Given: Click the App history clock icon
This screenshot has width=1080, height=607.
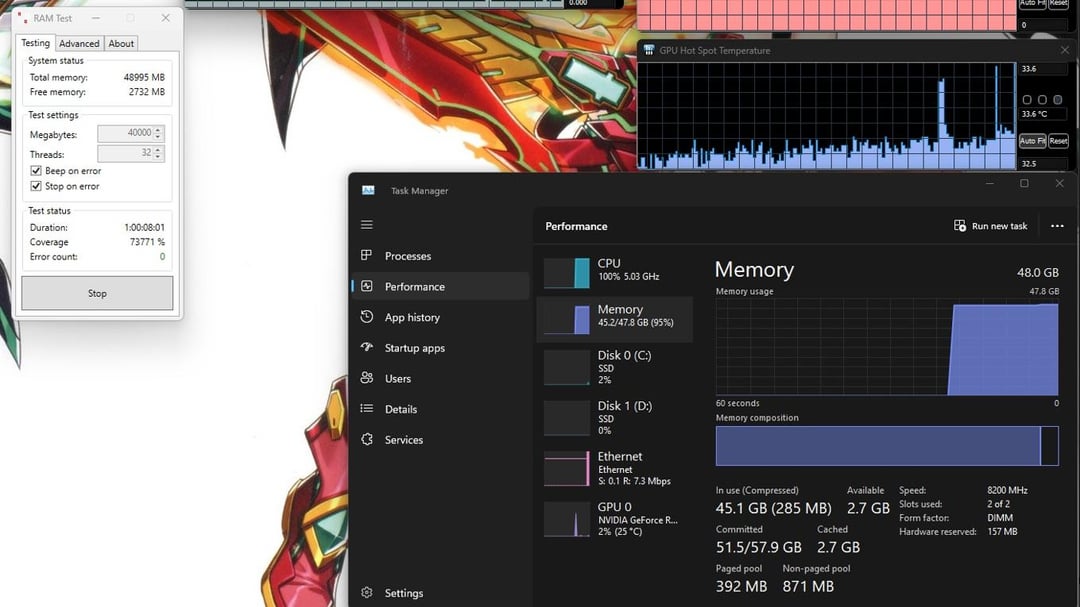Looking at the screenshot, I should [x=366, y=317].
